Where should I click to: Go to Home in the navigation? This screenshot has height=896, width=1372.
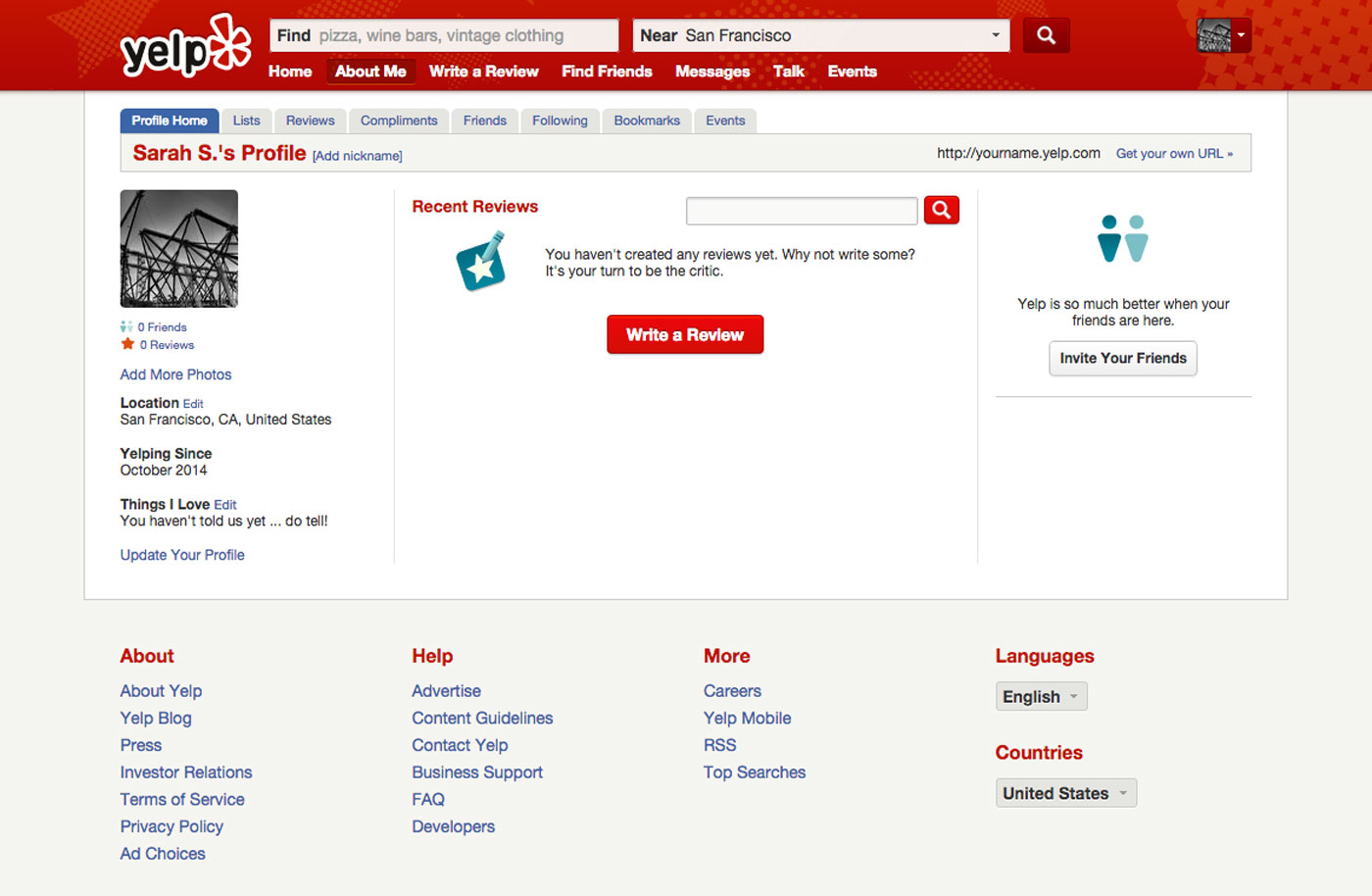pos(290,72)
